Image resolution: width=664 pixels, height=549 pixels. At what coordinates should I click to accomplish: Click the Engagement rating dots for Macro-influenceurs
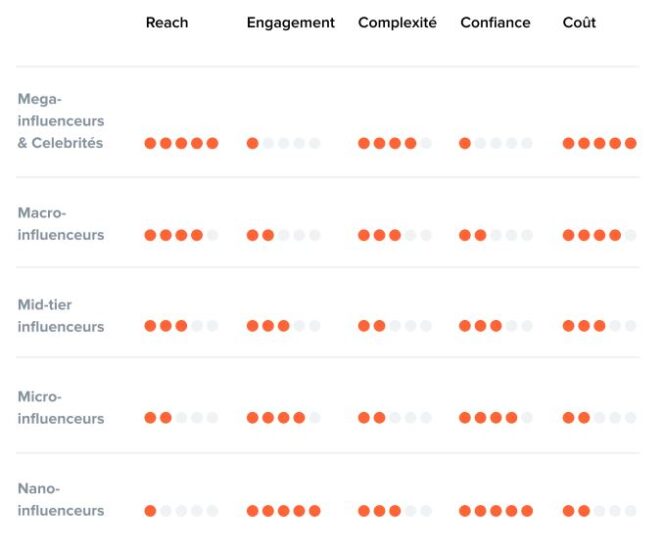[x=283, y=235]
